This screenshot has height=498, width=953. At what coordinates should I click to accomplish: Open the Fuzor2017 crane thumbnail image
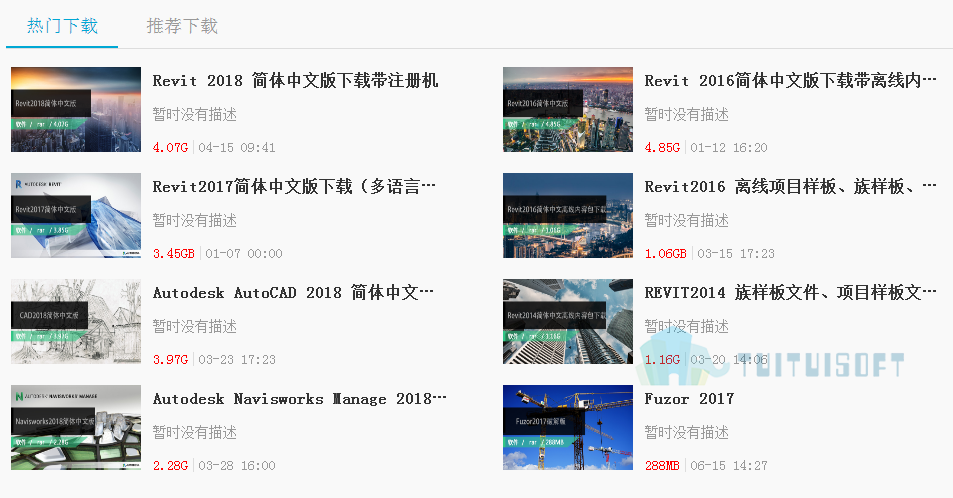568,427
